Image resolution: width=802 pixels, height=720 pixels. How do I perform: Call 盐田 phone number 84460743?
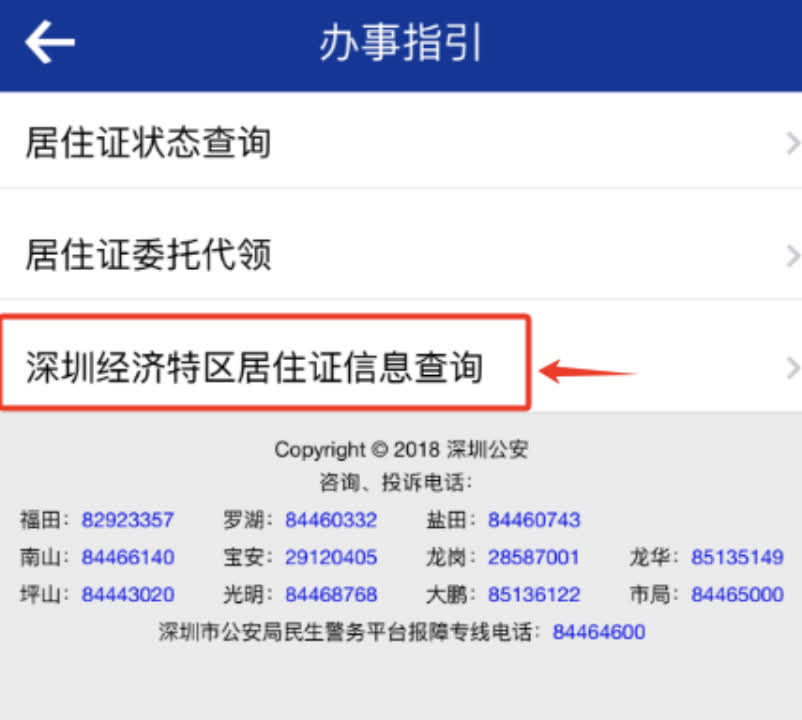[534, 520]
